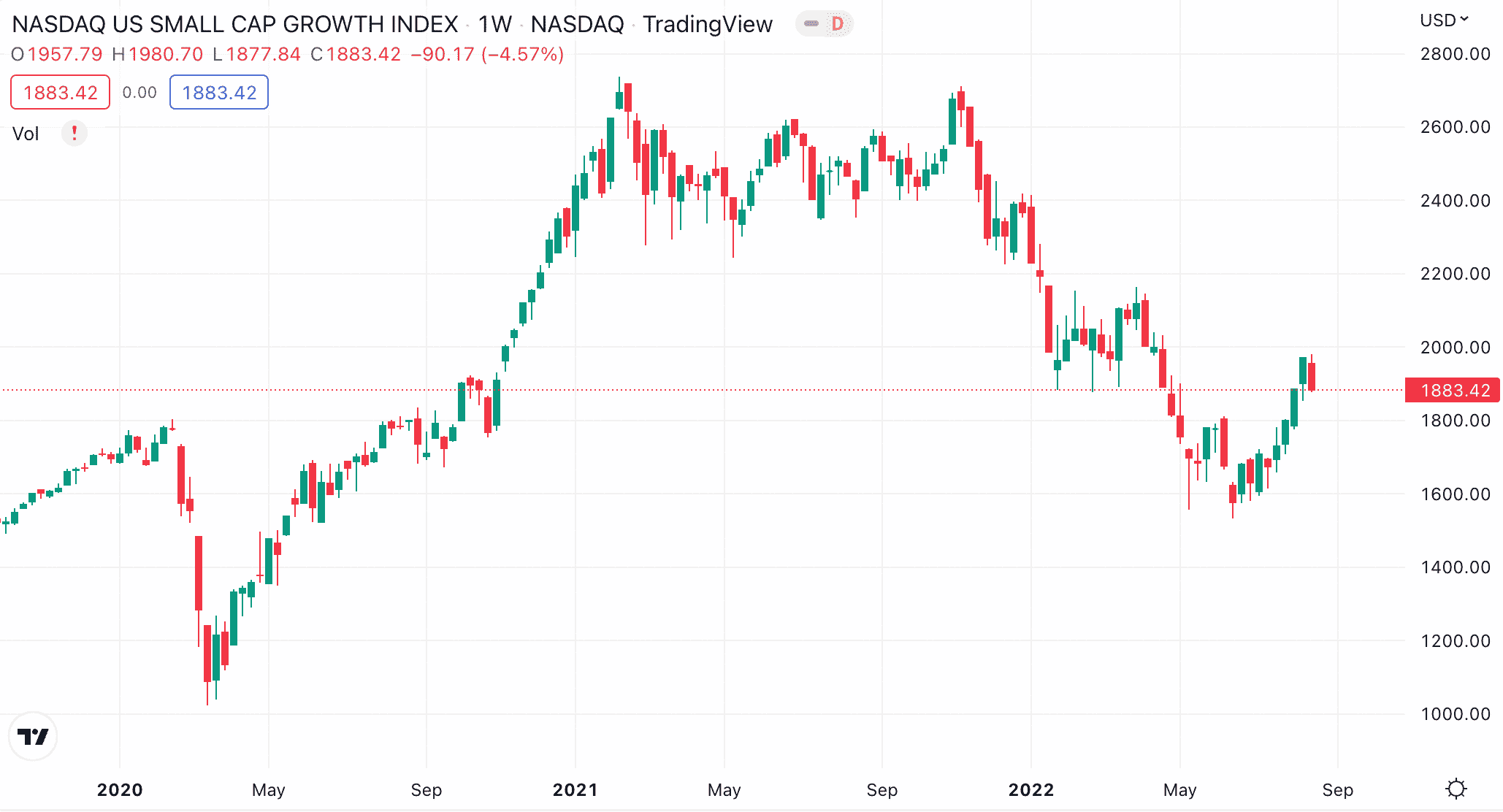Image resolution: width=1503 pixels, height=812 pixels.
Task: Click the TradingView logo icon
Action: pos(33,736)
